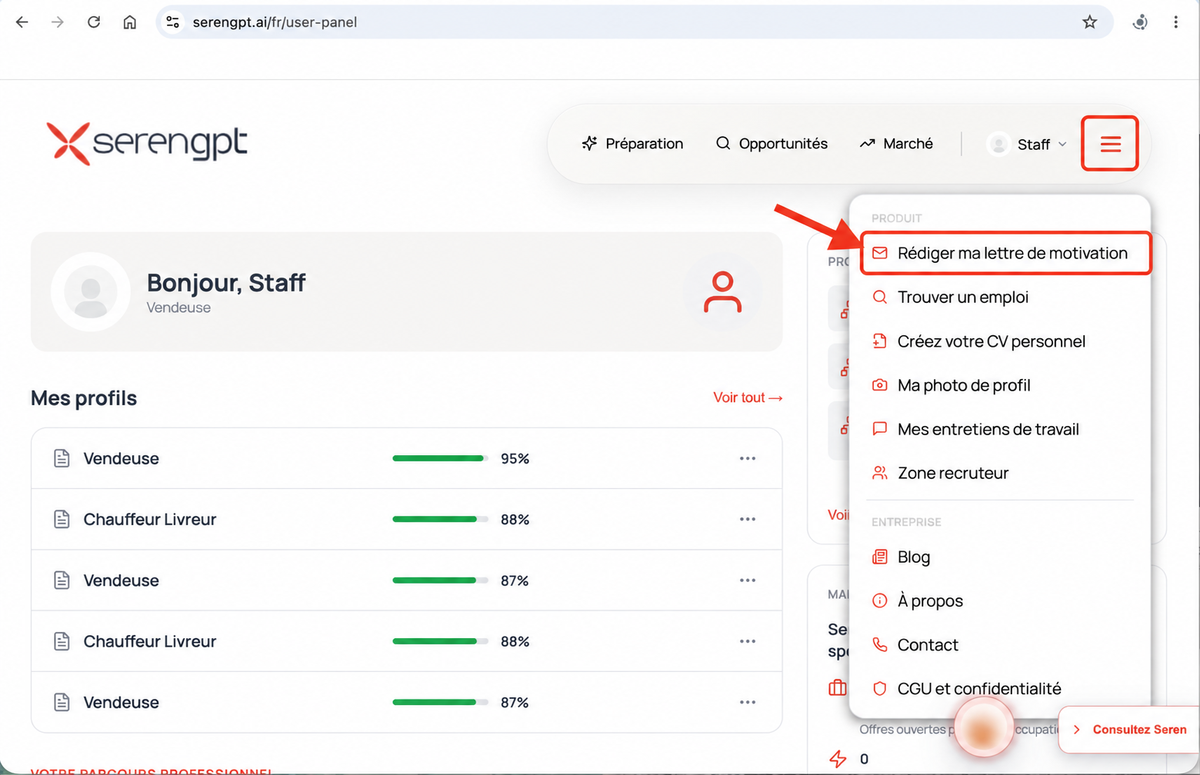The height and width of the screenshot is (775, 1200).
Task: Follow the Voir tout link
Action: [x=747, y=397]
